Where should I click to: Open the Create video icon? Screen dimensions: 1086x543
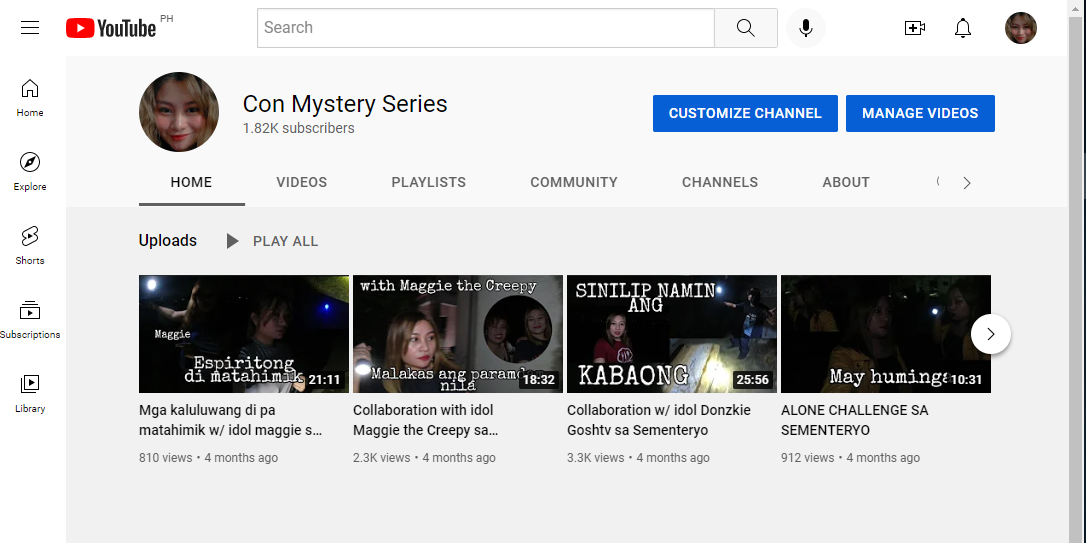point(914,28)
